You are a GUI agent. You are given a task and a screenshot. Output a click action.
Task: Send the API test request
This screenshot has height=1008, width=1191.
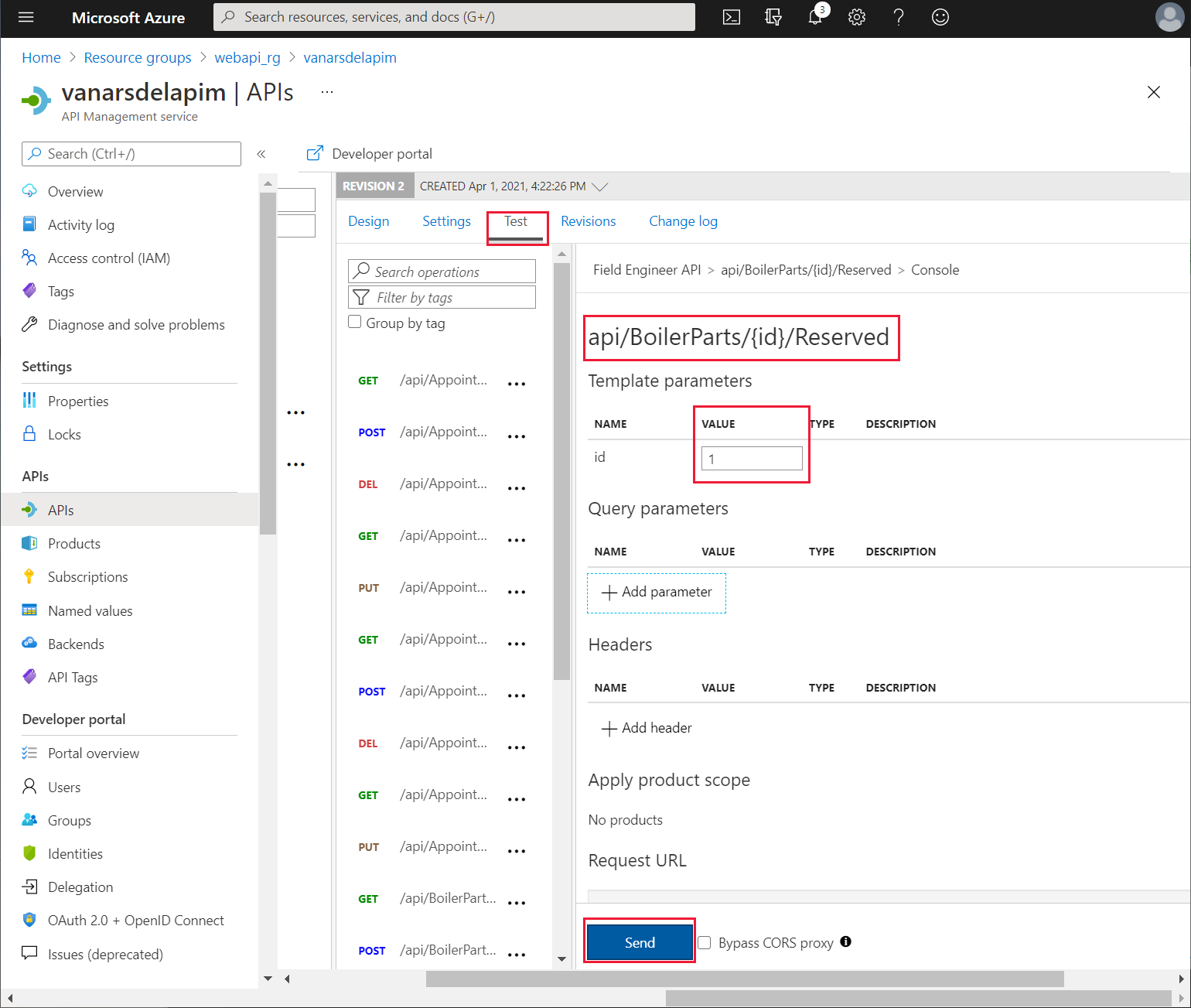pos(640,942)
